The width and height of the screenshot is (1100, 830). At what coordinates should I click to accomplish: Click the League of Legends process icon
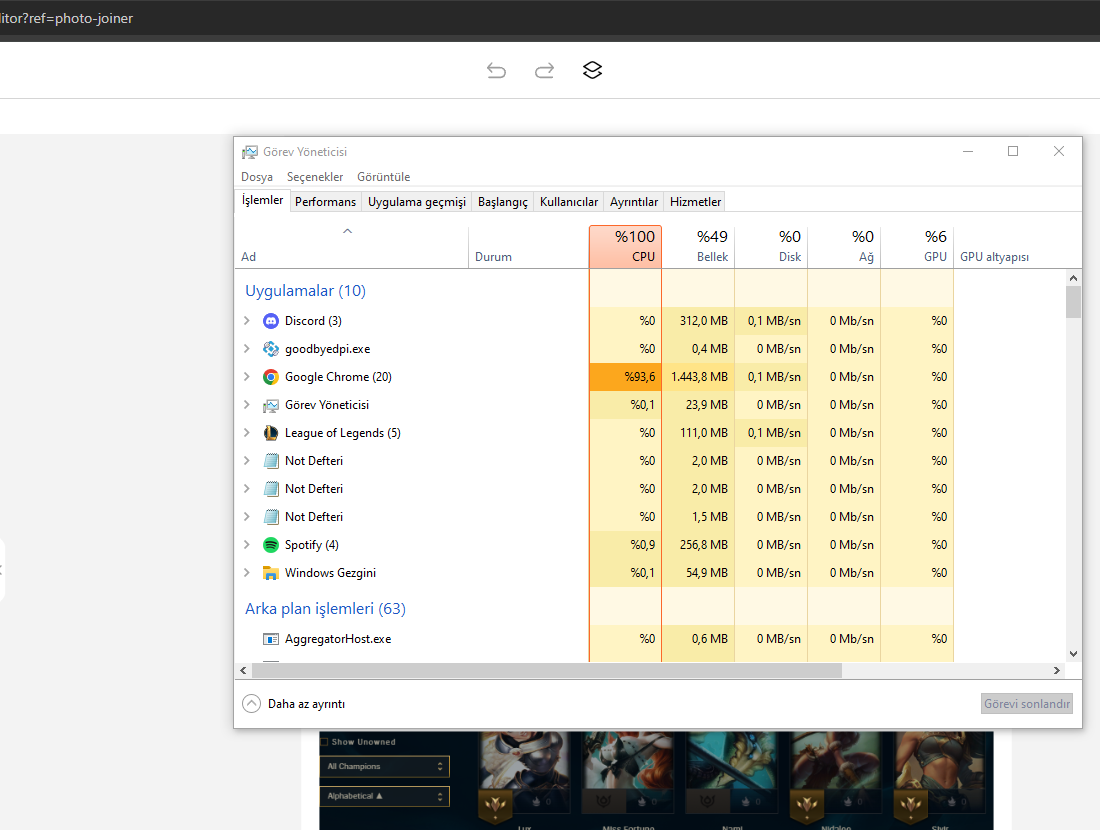tap(271, 433)
